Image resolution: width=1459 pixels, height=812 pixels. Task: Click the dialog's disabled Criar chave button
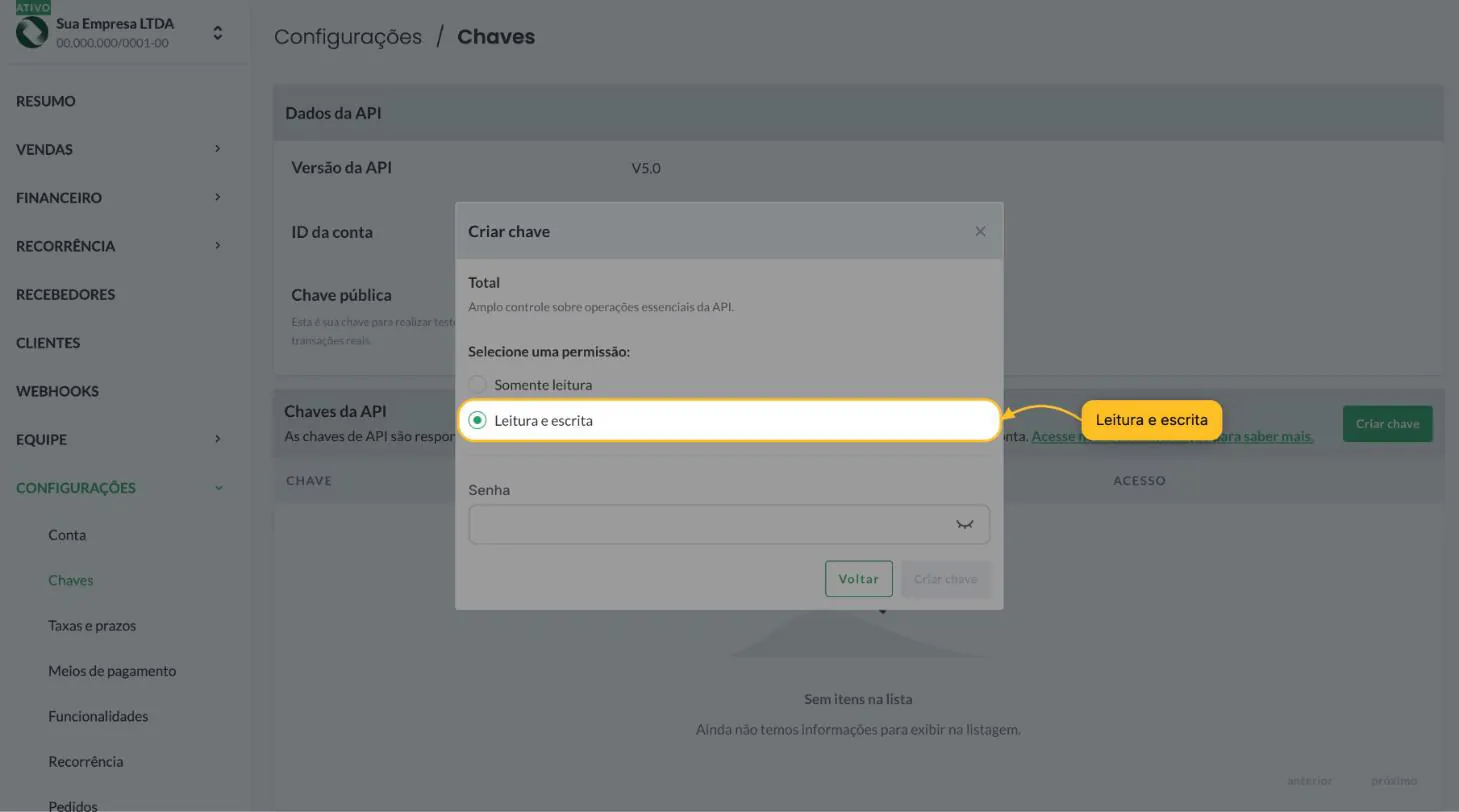coord(945,579)
